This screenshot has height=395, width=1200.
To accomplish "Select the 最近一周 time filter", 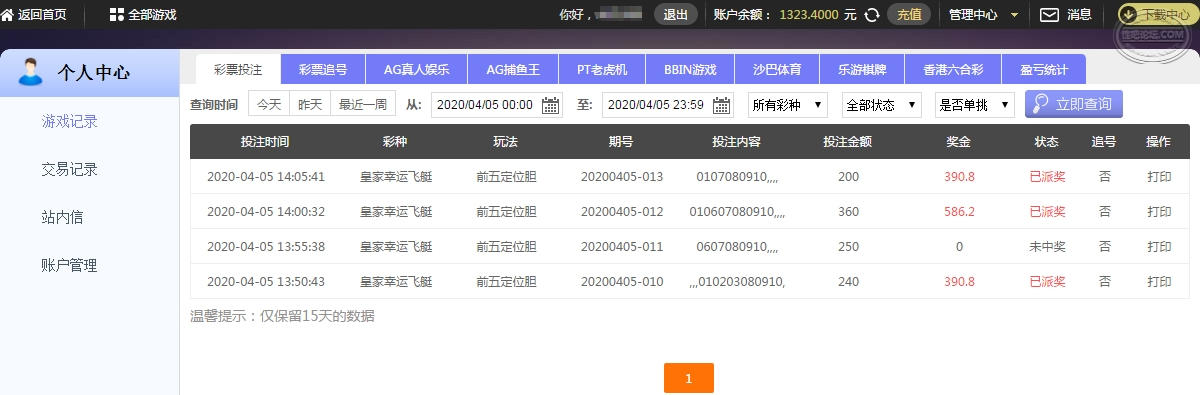I will click(x=363, y=104).
